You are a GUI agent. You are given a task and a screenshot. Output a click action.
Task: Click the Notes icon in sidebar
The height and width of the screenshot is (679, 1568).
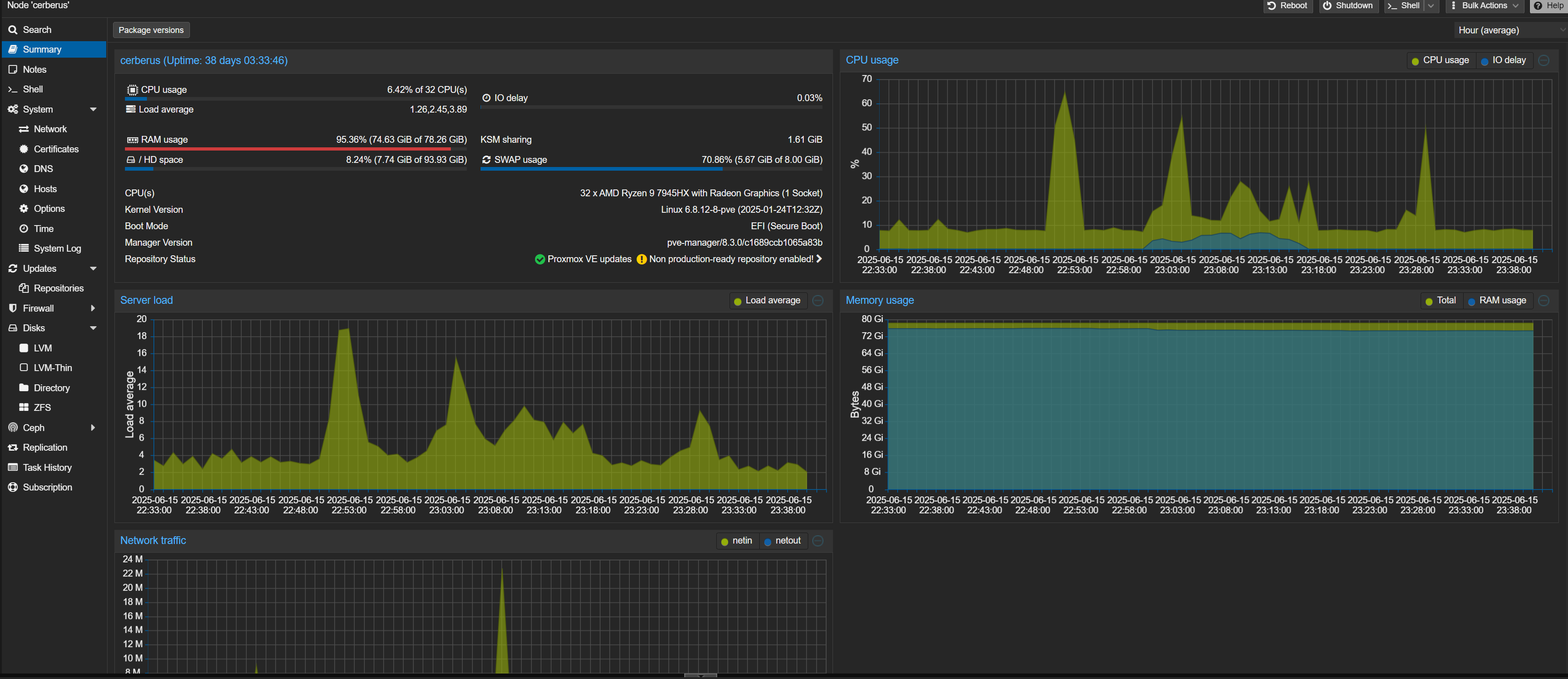(12, 70)
